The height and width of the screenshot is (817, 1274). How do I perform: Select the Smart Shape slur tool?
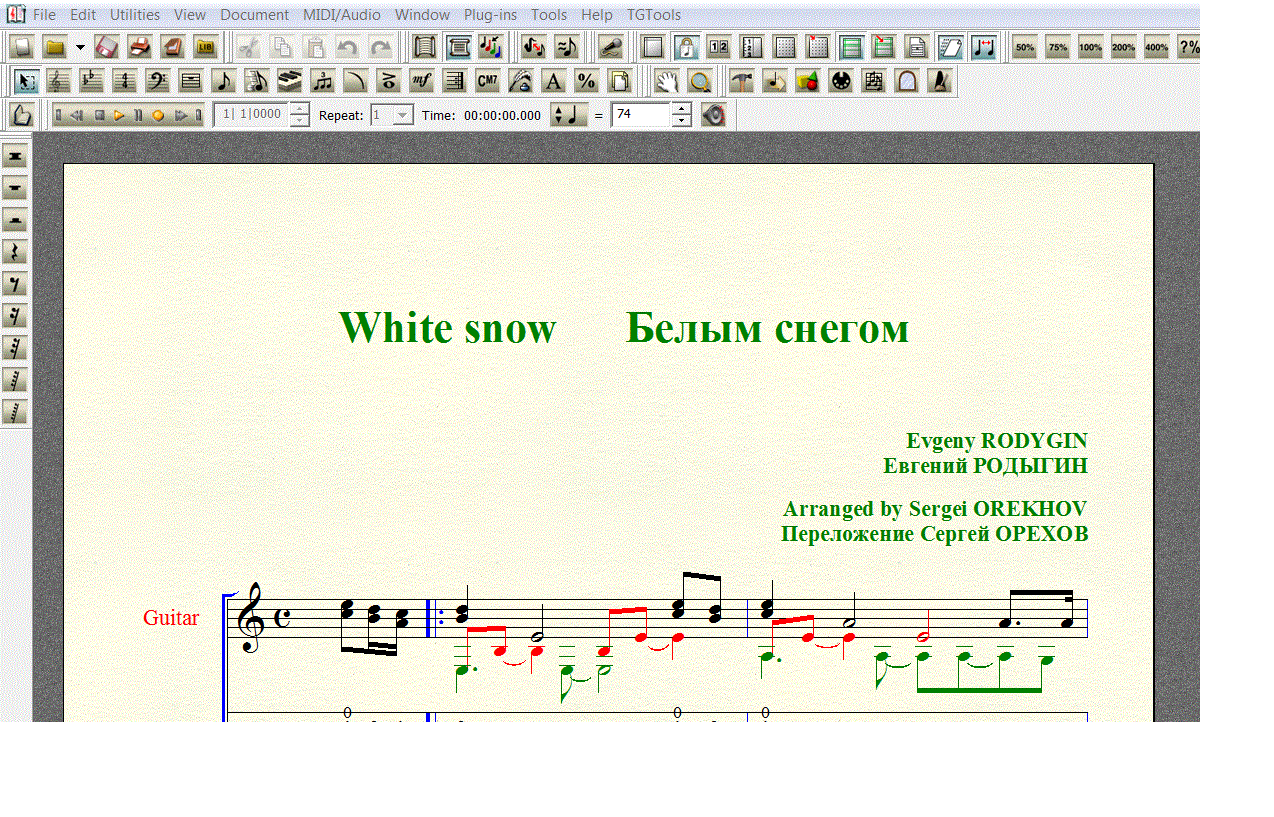[x=355, y=82]
